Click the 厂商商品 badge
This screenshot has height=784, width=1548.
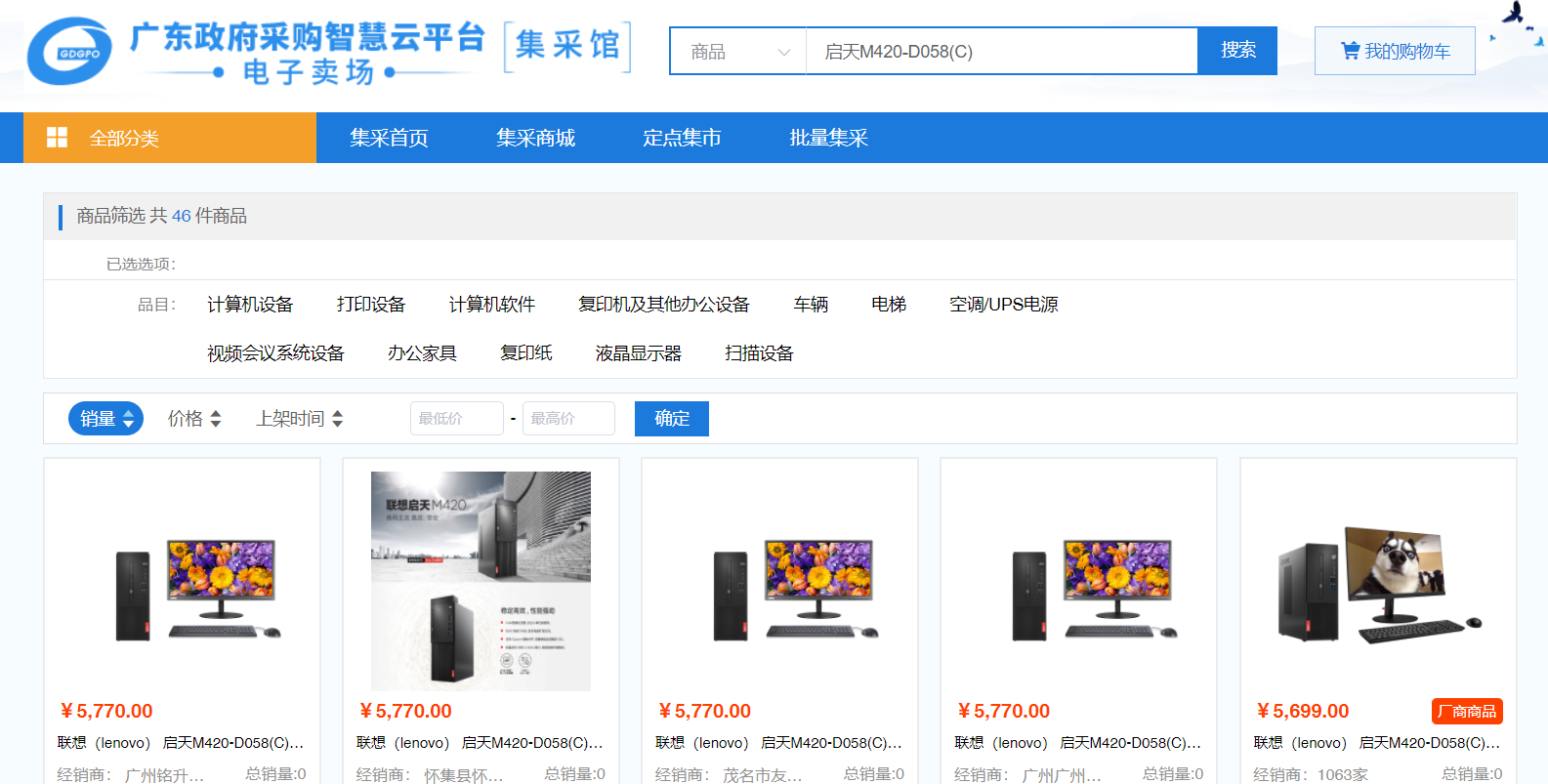coord(1466,711)
